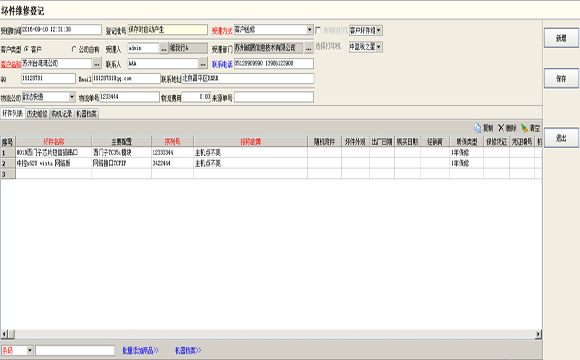Expand the 客户坏件 print template dropdown
The height and width of the screenshot is (360, 580).
(379, 30)
